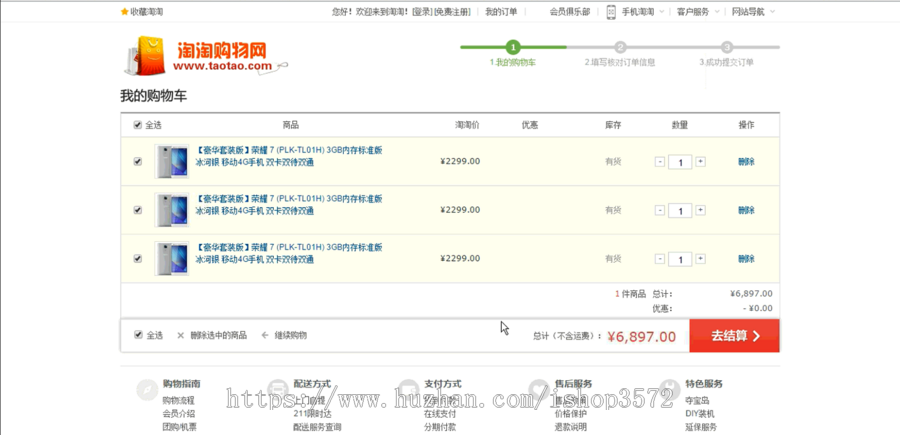The height and width of the screenshot is (435, 900).
Task: Open the second row's phone thumbnail
Action: 172,210
